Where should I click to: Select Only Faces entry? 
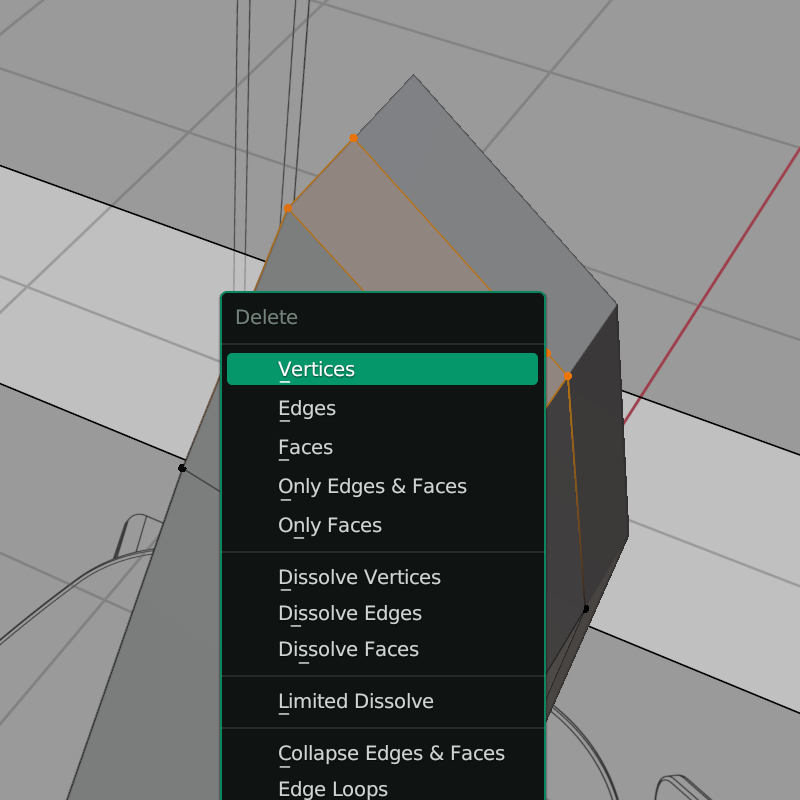(x=382, y=525)
